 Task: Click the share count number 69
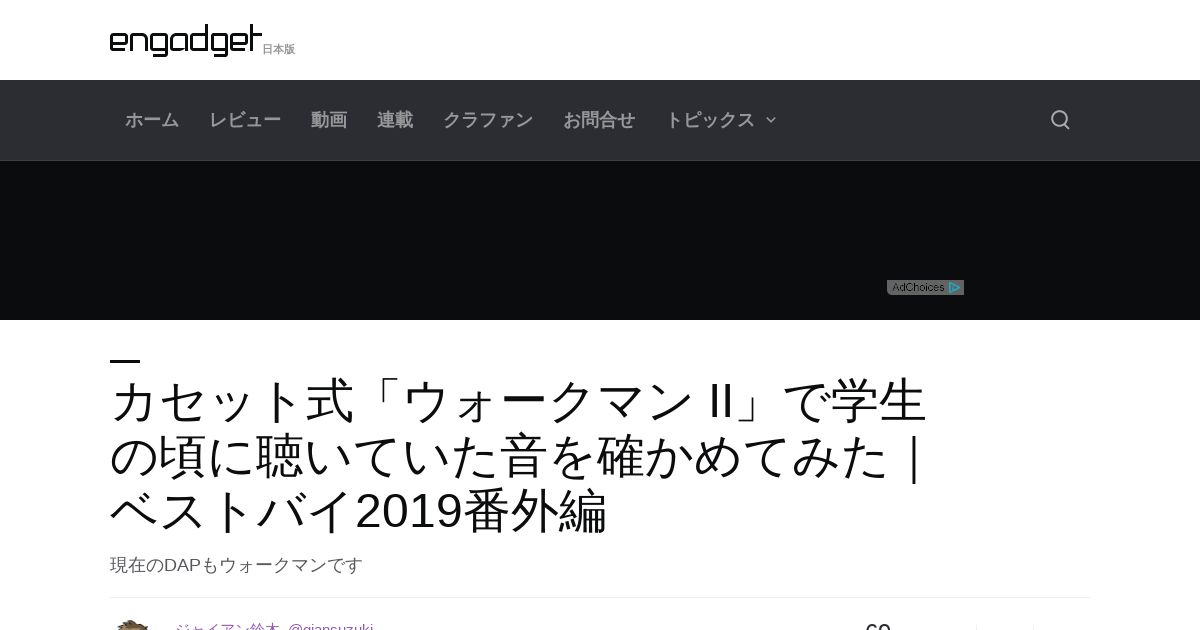pos(878,626)
